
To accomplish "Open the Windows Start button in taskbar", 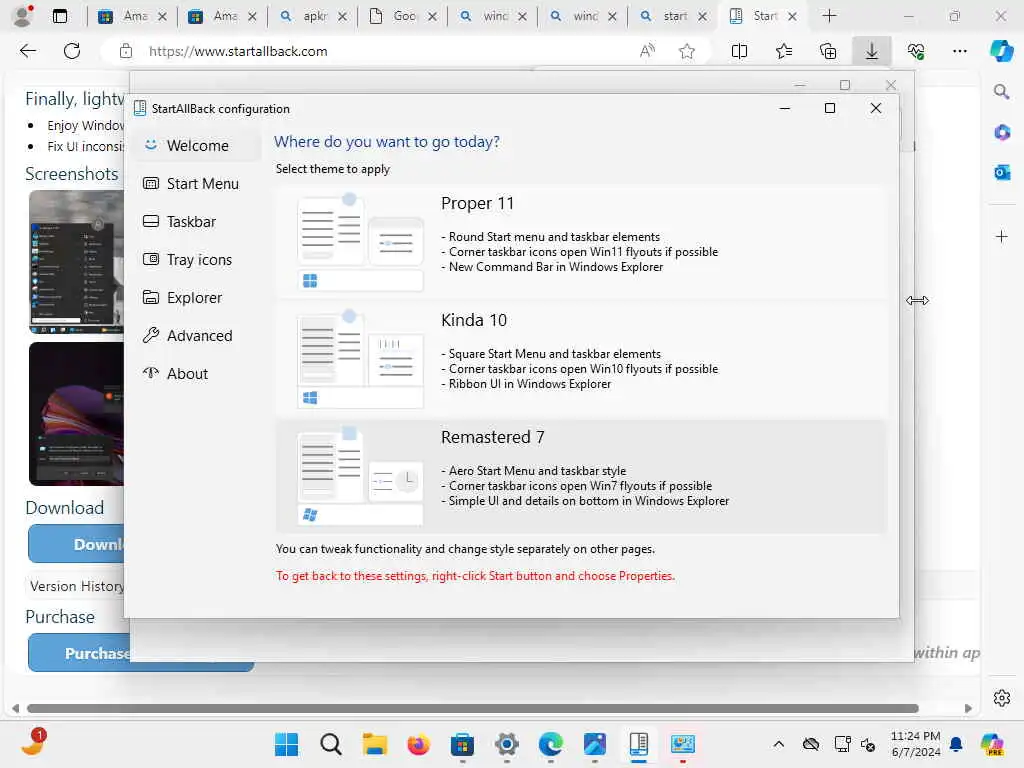I will pyautogui.click(x=286, y=744).
